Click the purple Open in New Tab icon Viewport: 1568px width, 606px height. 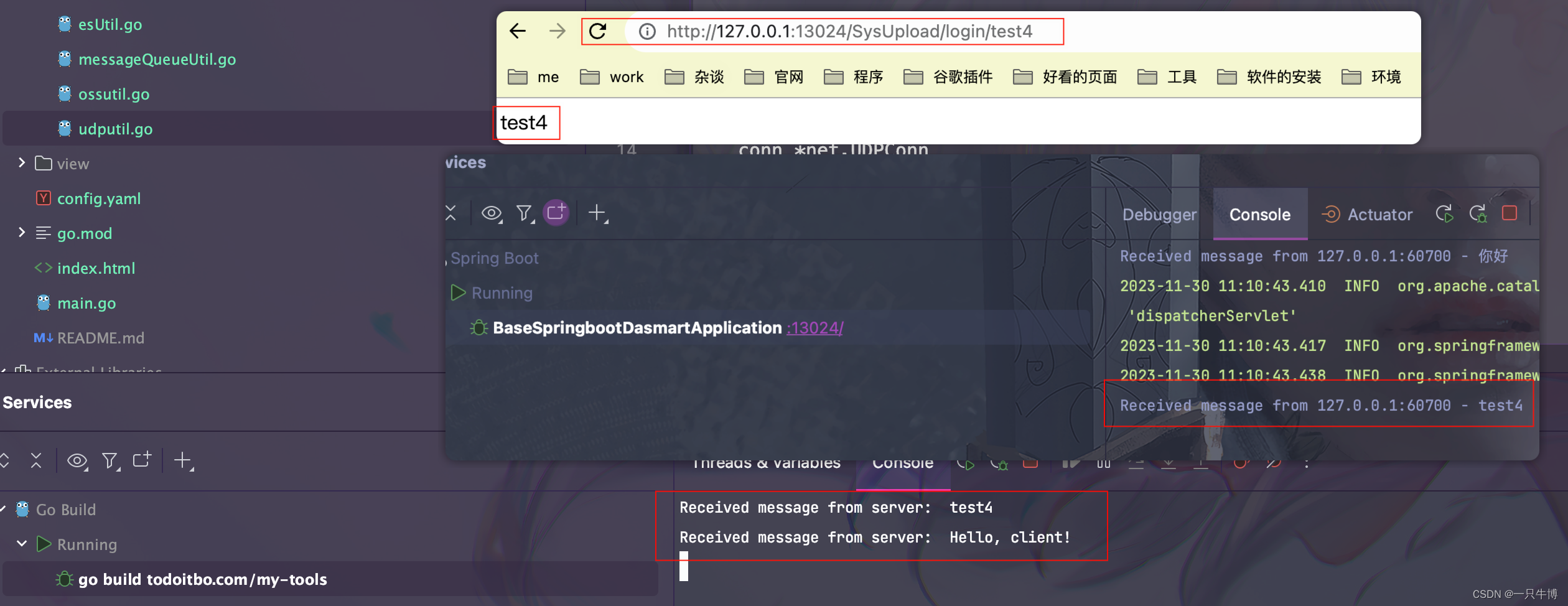556,213
